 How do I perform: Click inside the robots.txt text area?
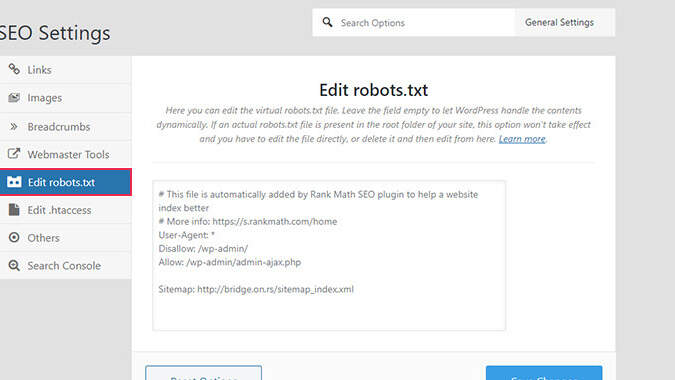(x=329, y=256)
